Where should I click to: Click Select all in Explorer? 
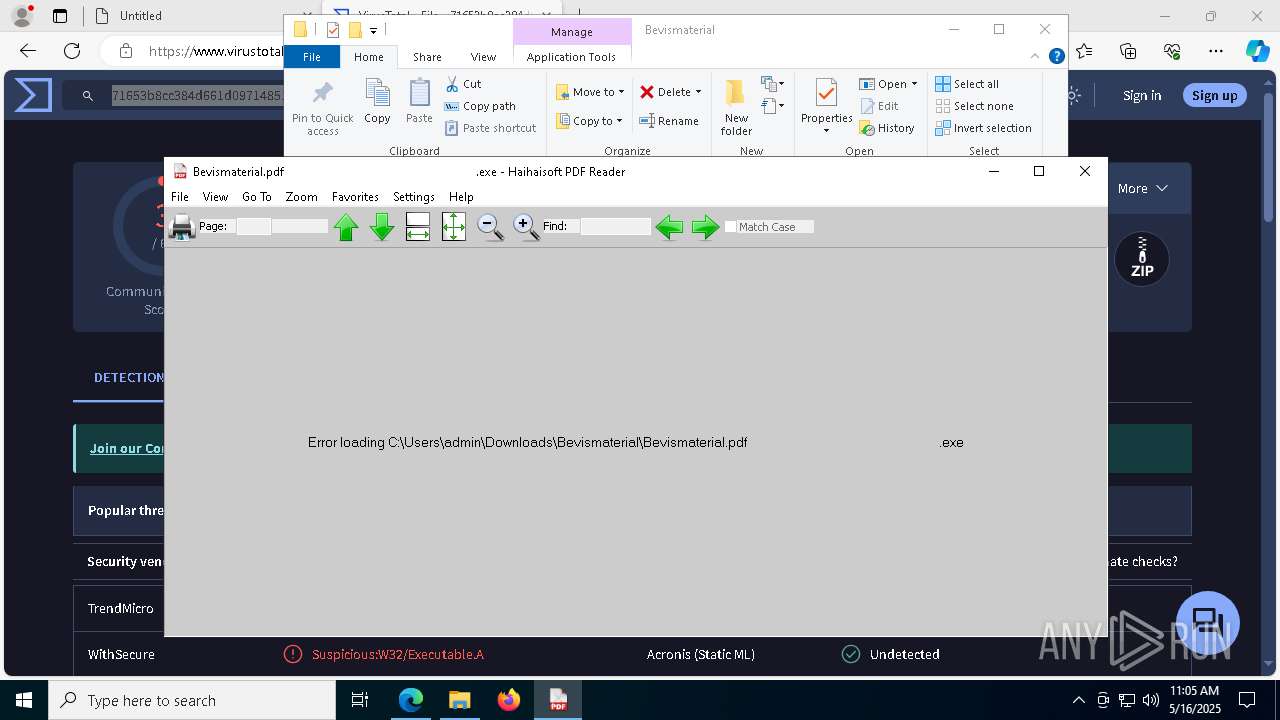pyautogui.click(x=967, y=84)
